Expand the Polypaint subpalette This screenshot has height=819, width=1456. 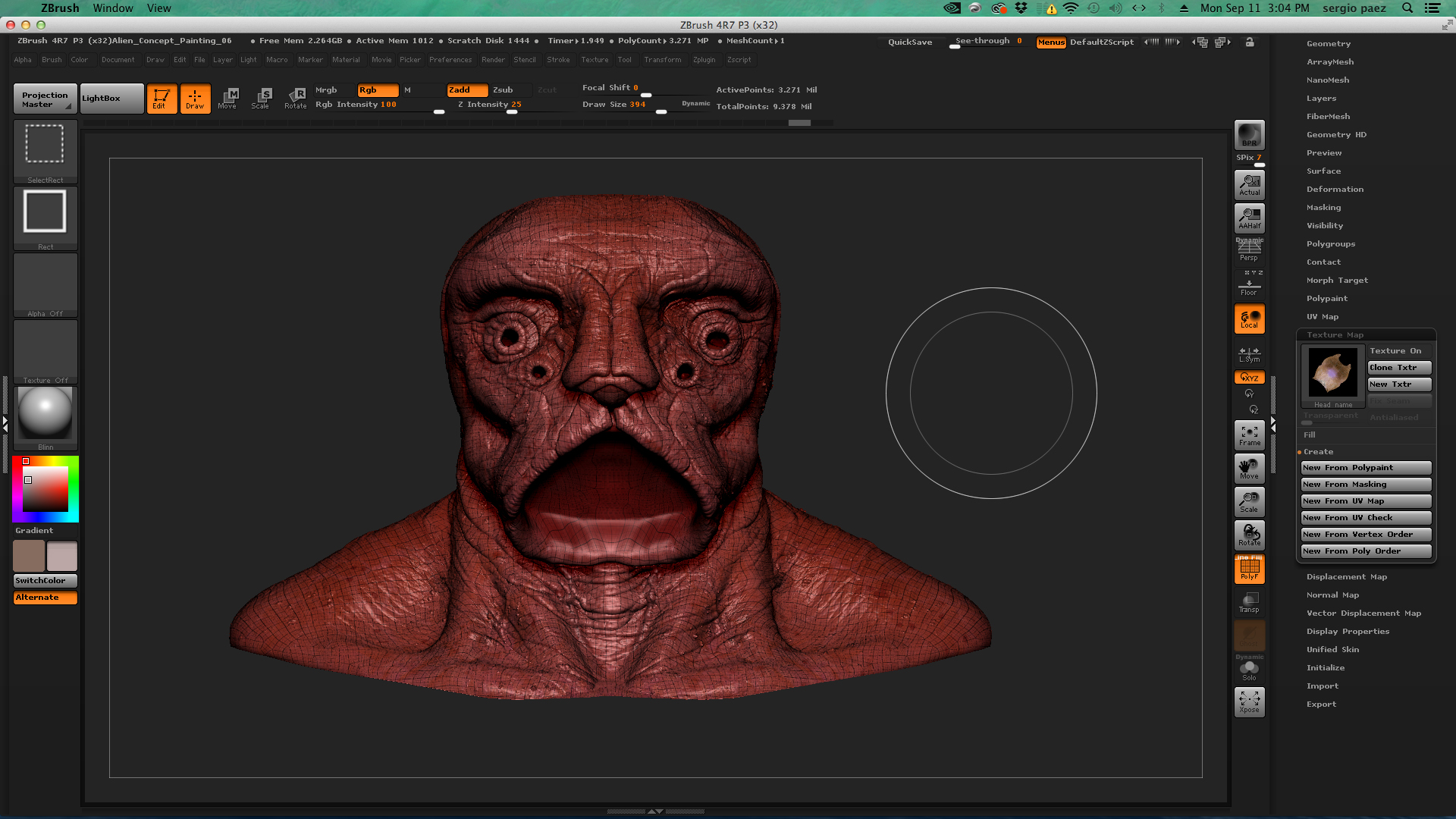1326,299
